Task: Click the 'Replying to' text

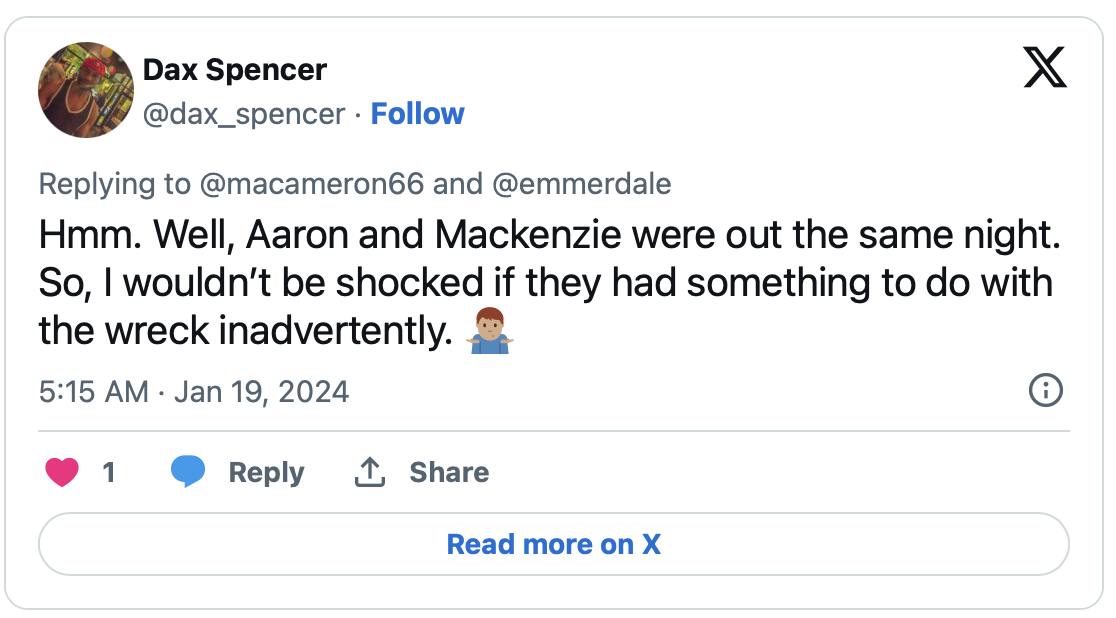Action: 114,184
